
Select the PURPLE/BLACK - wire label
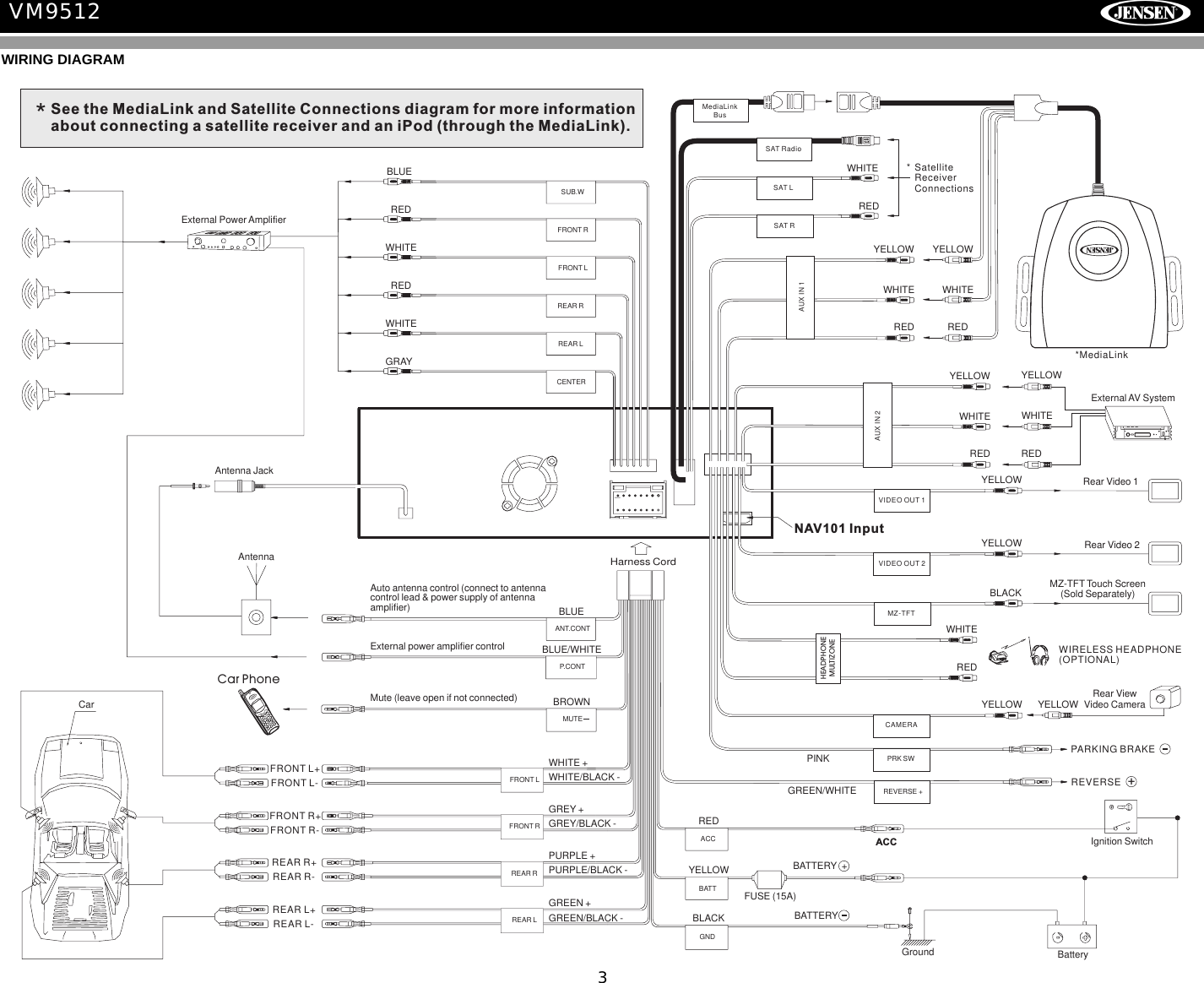pos(588,870)
